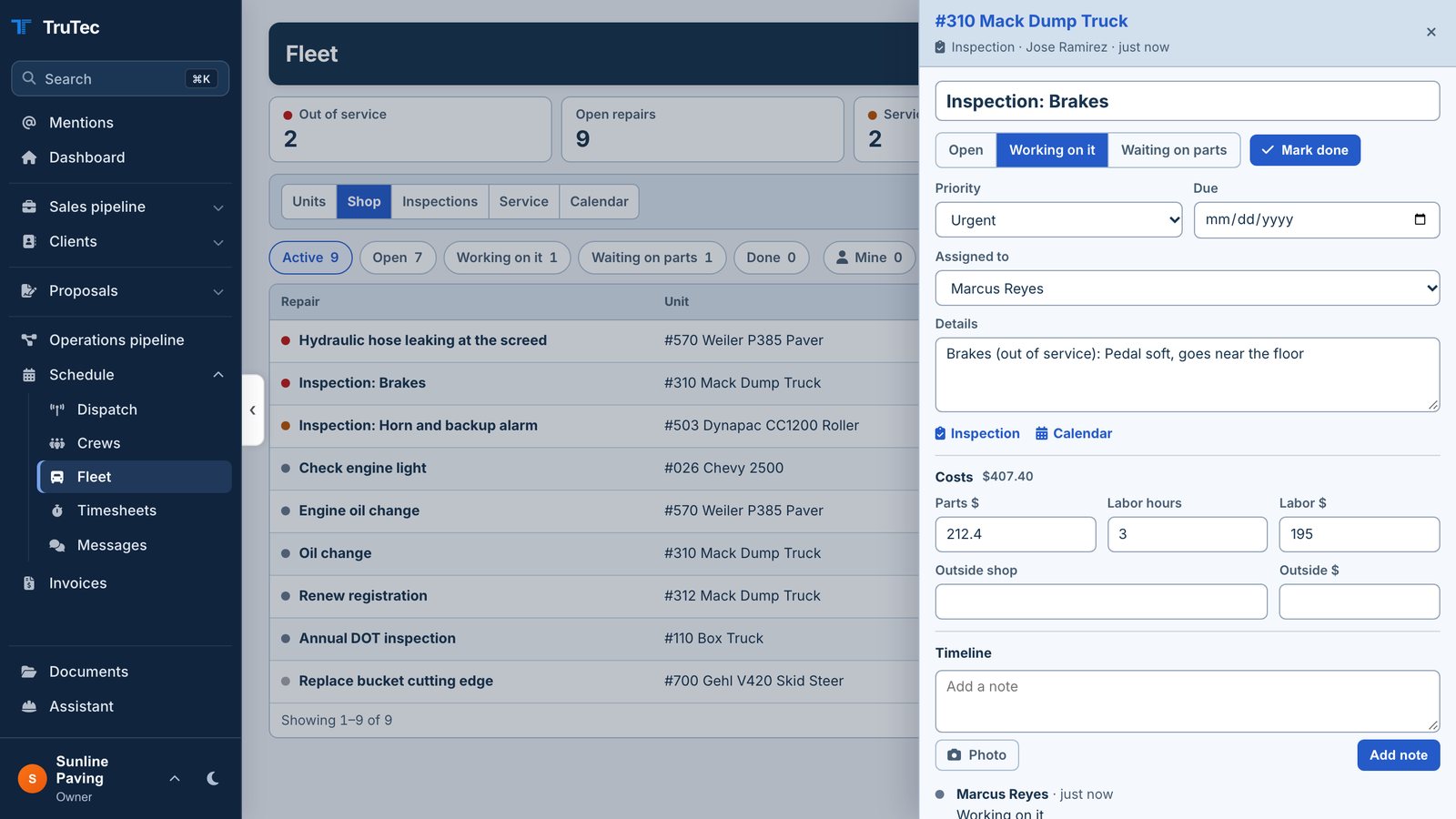Close the #310 Mack Dump Truck panel
Viewport: 1456px width, 819px height.
point(1431,32)
